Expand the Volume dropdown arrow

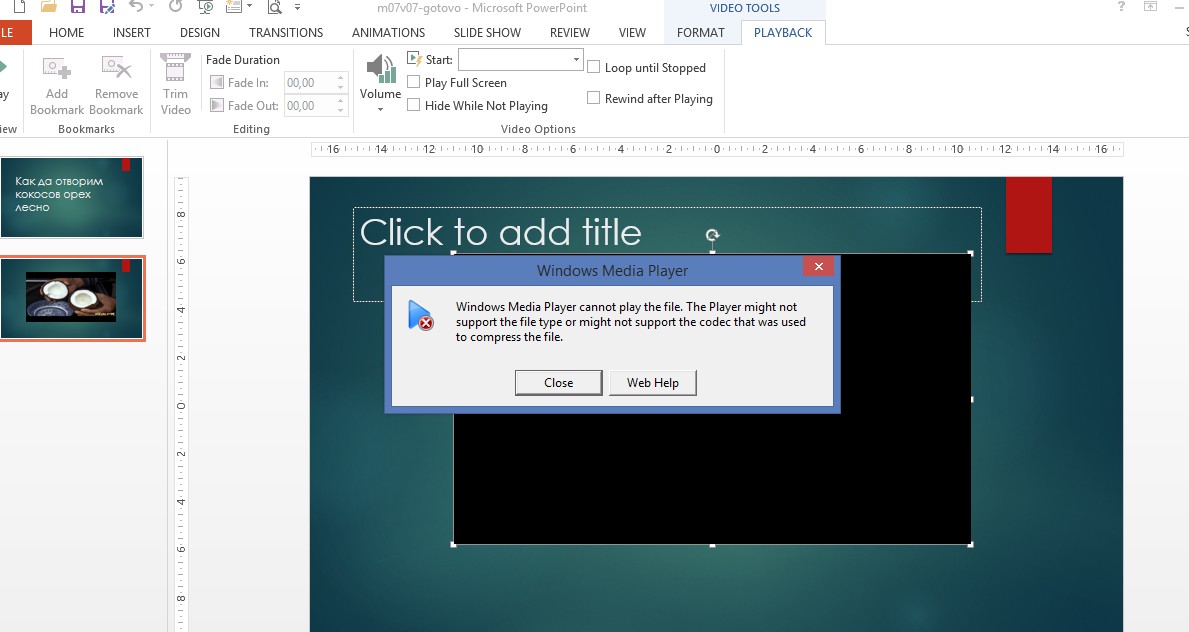(380, 109)
